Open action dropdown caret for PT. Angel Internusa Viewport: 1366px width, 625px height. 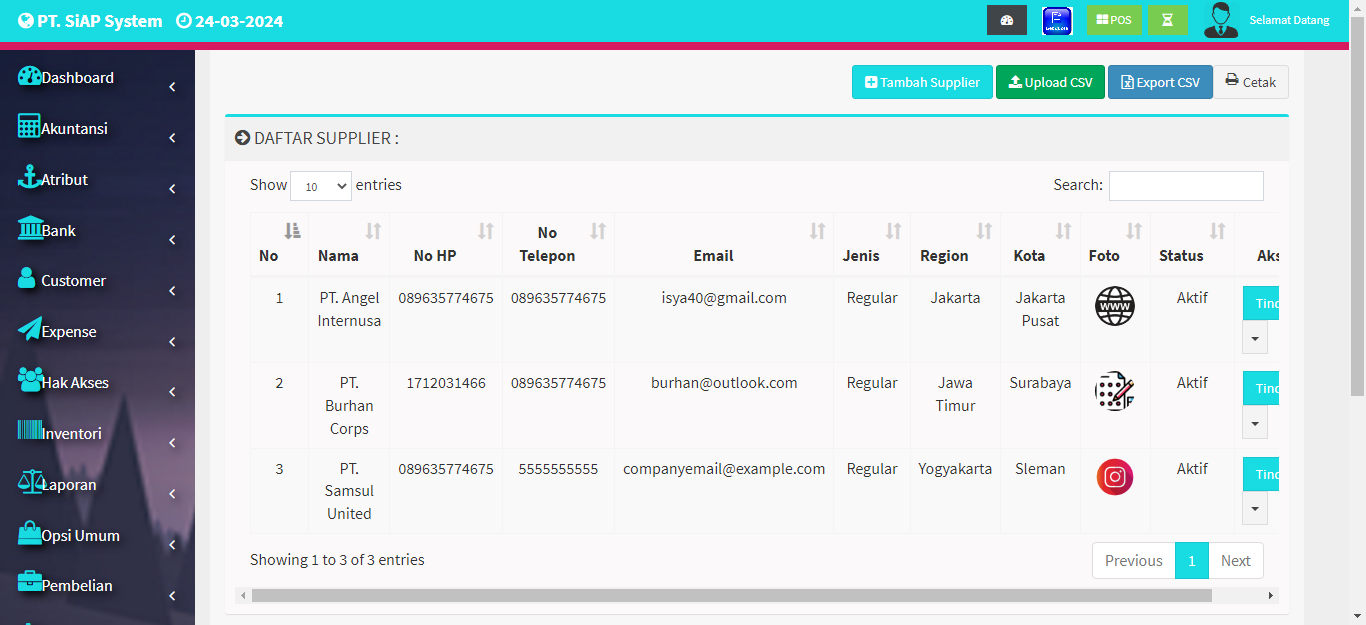(x=1255, y=338)
